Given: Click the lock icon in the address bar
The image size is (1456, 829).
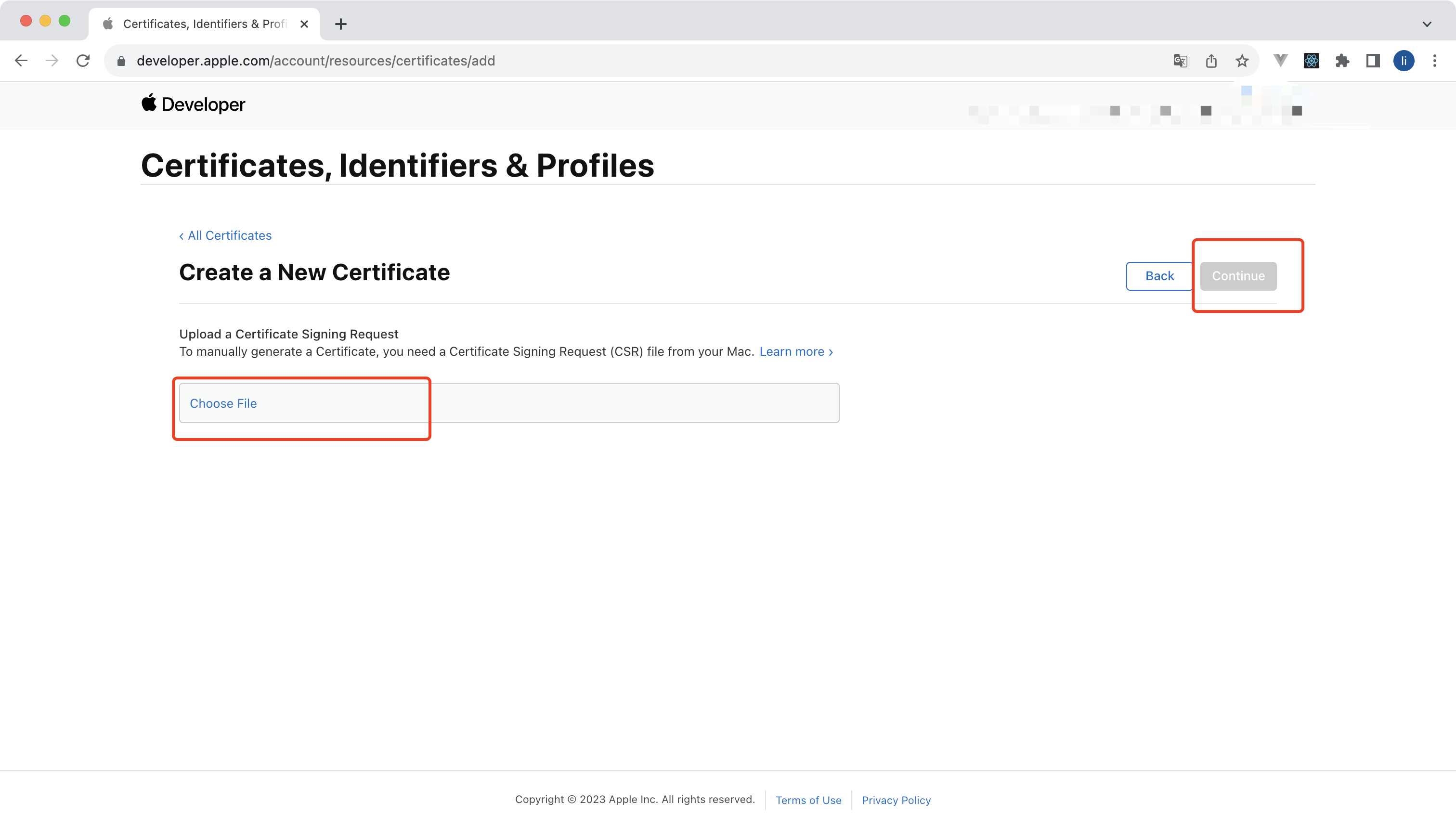Looking at the screenshot, I should pos(121,61).
